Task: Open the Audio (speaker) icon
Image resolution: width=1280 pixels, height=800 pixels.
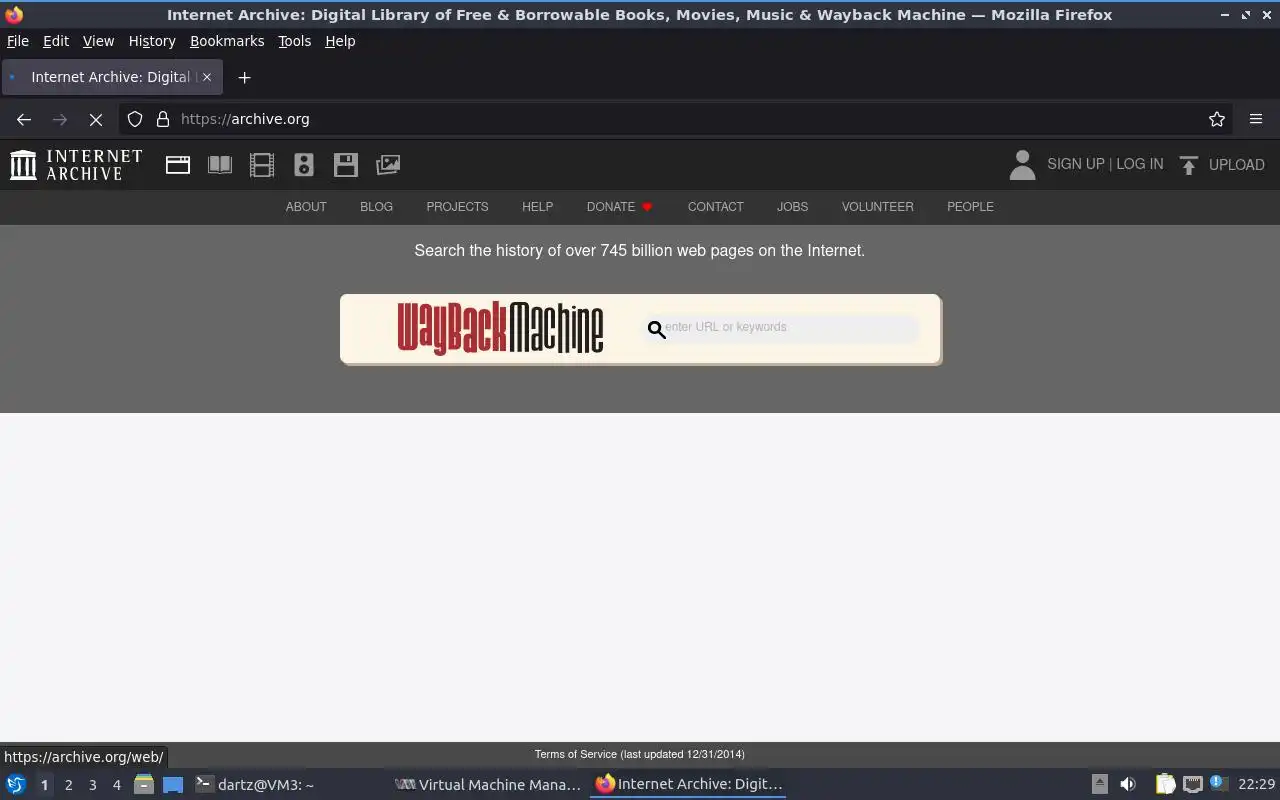Action: [304, 165]
